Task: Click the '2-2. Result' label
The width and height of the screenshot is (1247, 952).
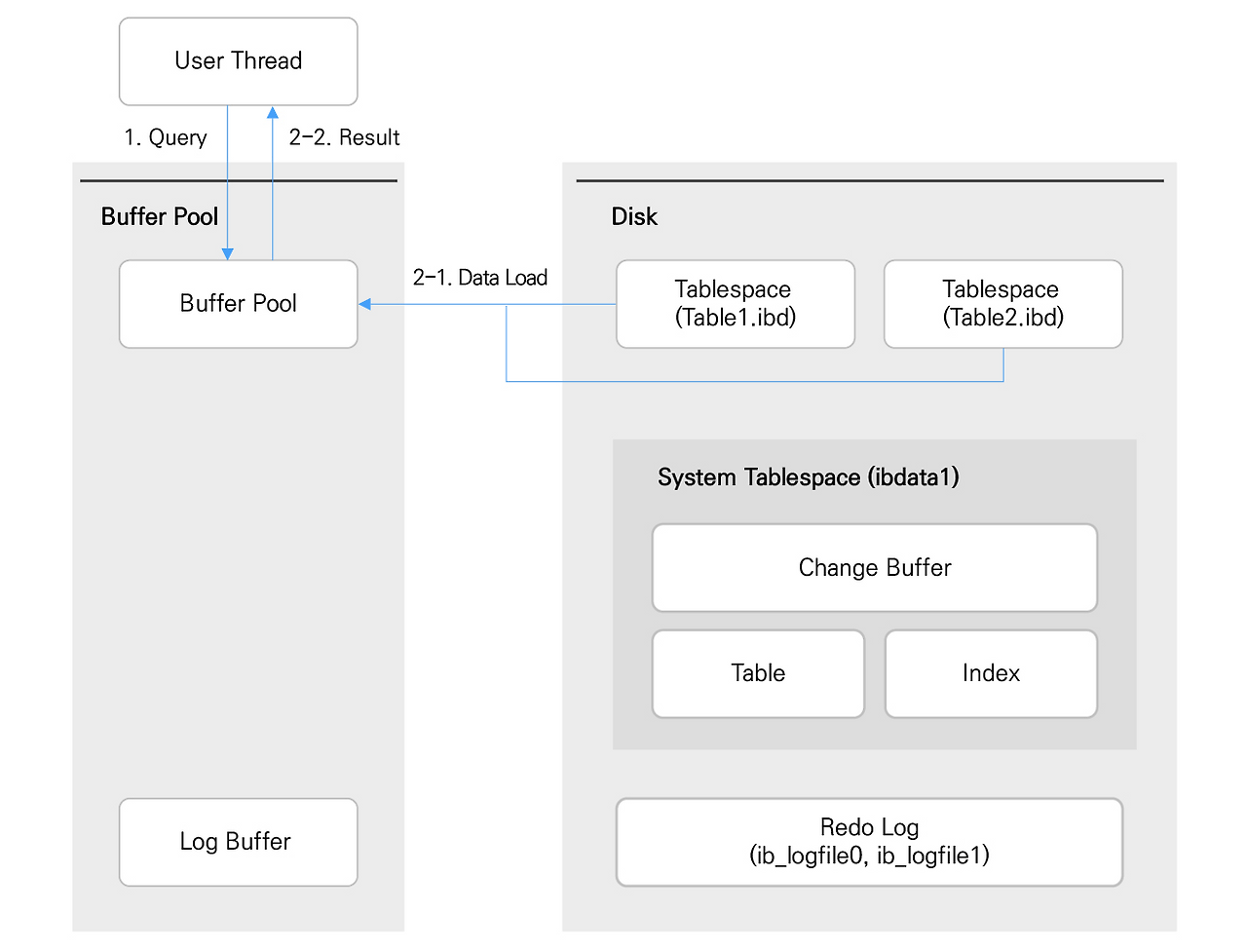Action: [x=344, y=137]
